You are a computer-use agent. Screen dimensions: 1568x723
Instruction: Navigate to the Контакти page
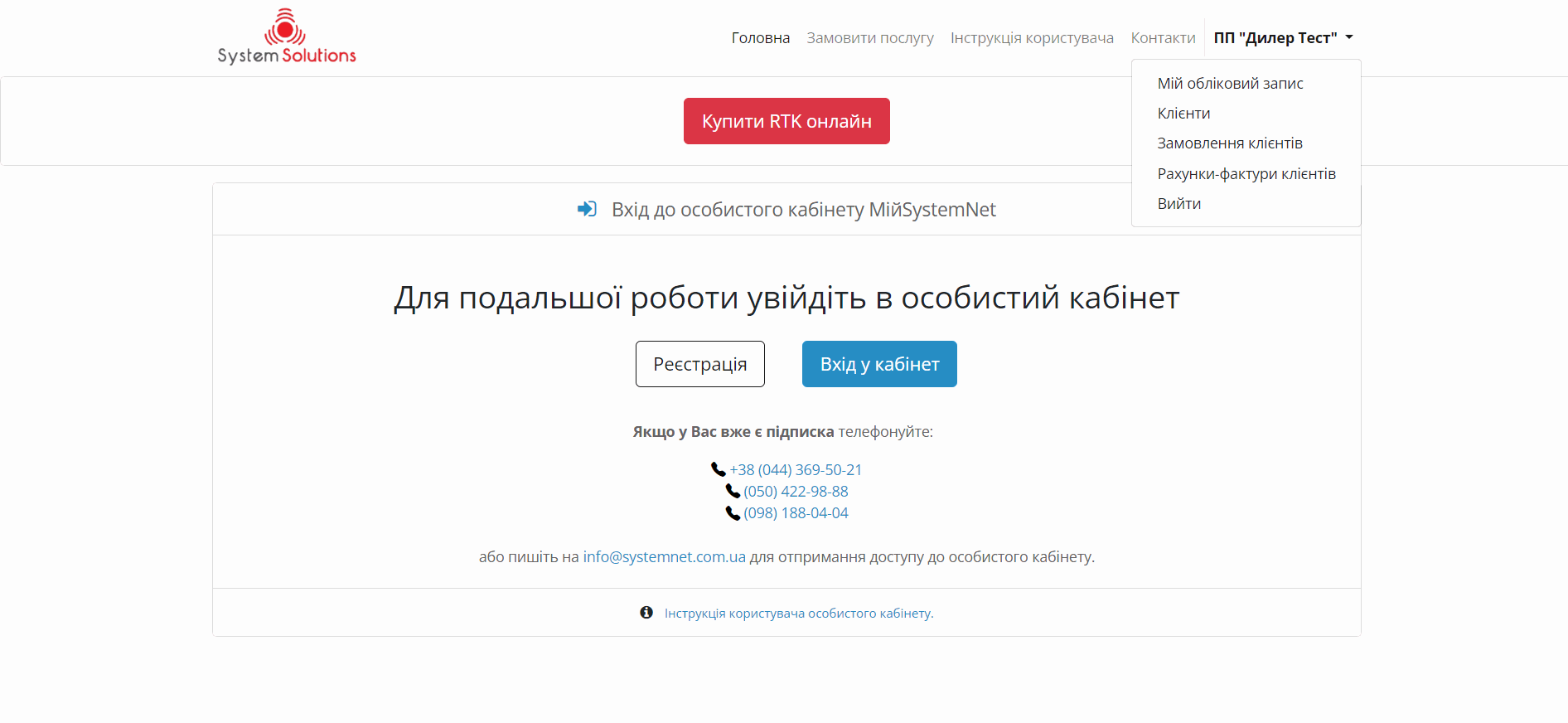point(1163,38)
